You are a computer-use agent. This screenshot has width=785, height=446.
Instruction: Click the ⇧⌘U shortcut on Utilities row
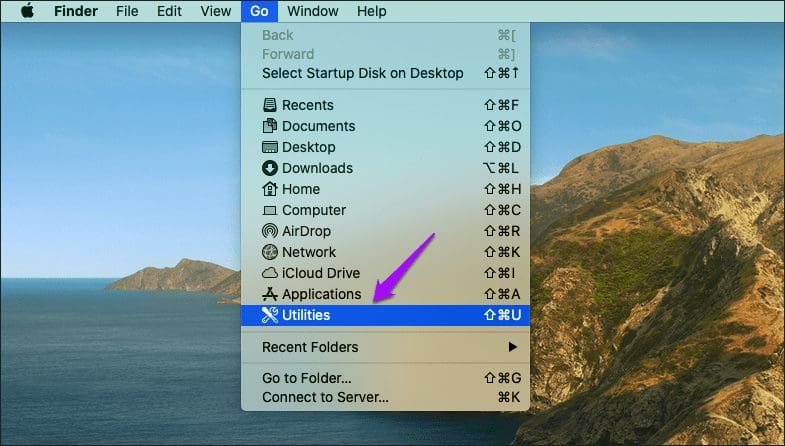502,315
